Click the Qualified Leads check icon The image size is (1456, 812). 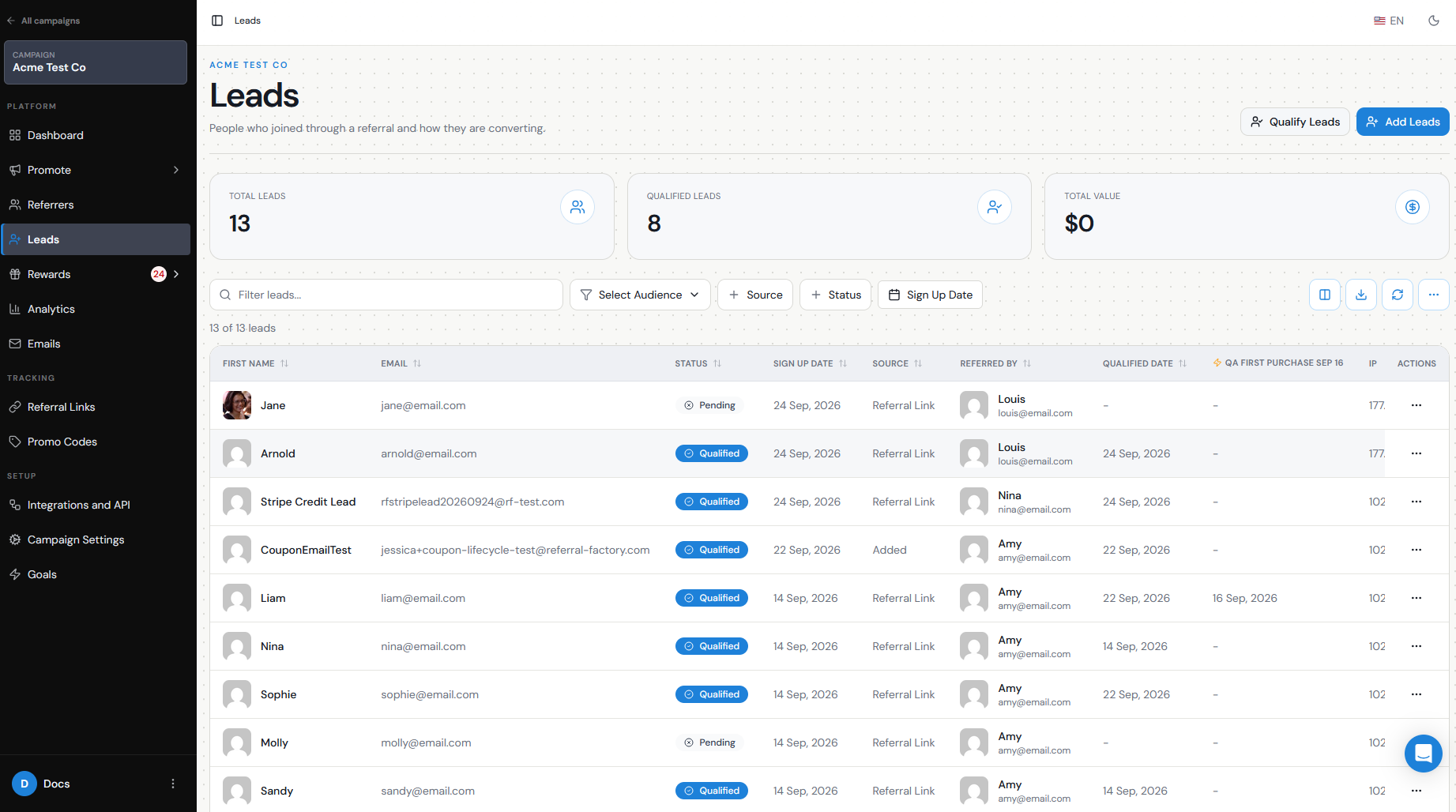pos(995,207)
